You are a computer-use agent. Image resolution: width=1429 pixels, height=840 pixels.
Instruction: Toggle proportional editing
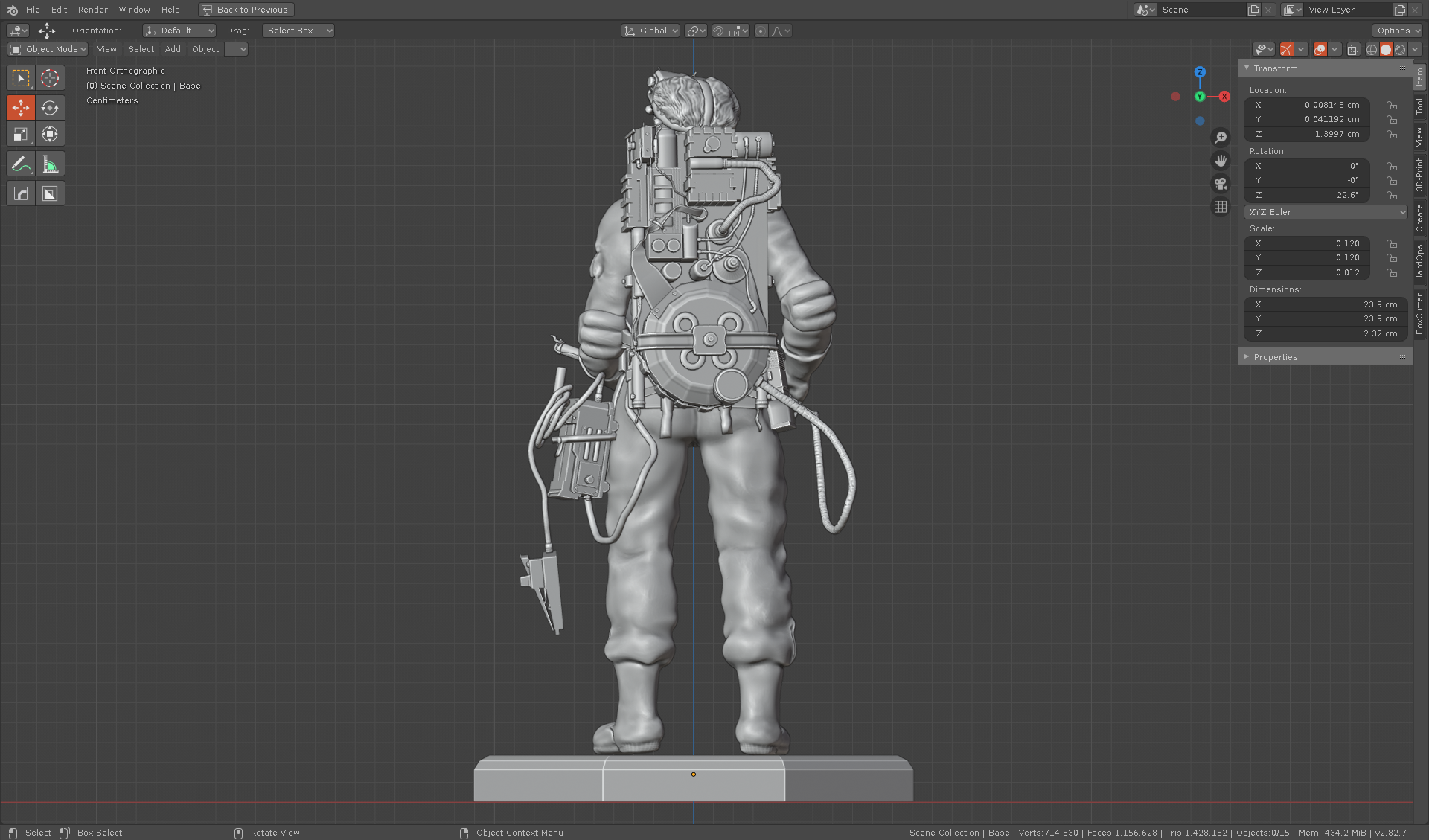tap(761, 31)
